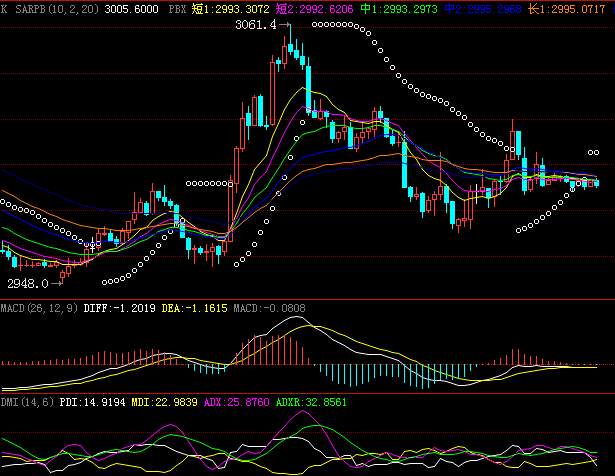Select the blue 中2:2995.2968 legend entry
The image size is (615, 476).
click(483, 9)
